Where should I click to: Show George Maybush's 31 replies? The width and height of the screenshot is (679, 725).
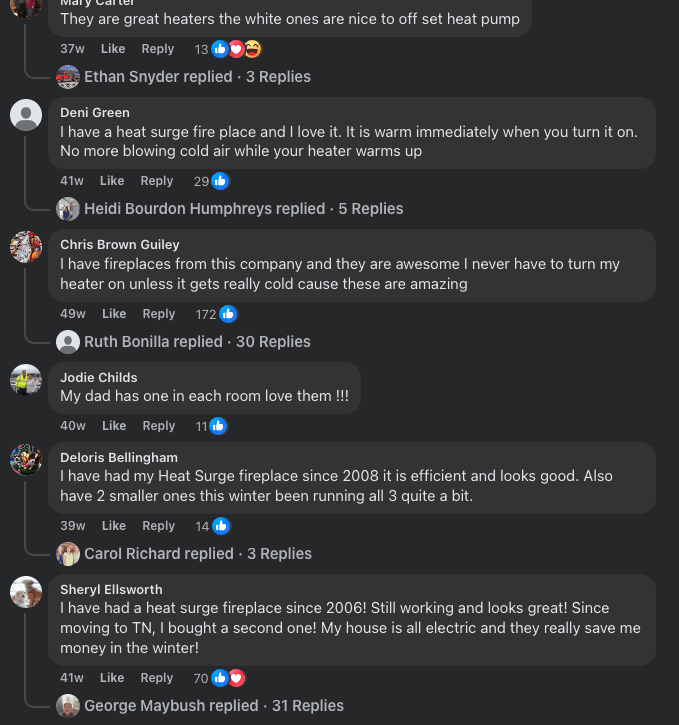[x=213, y=706]
